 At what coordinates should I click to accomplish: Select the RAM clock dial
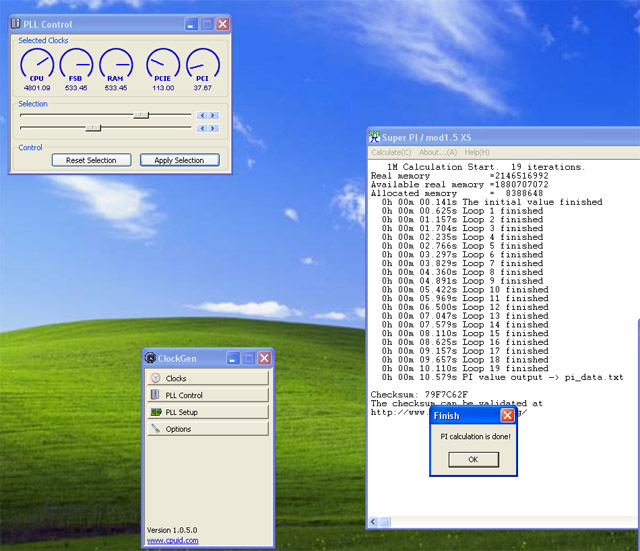point(115,66)
